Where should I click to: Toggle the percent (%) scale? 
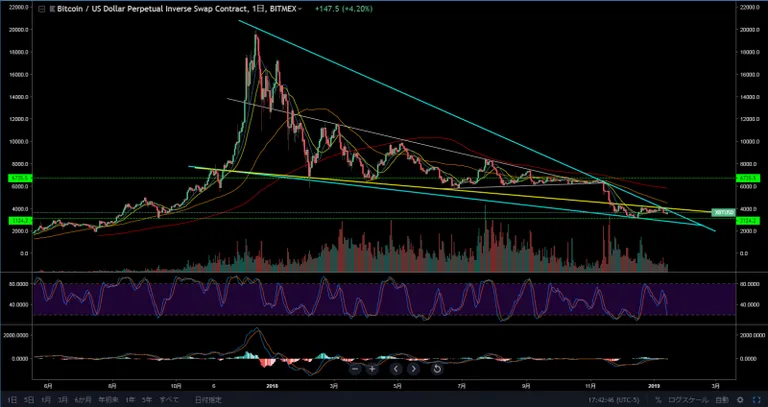click(x=658, y=400)
